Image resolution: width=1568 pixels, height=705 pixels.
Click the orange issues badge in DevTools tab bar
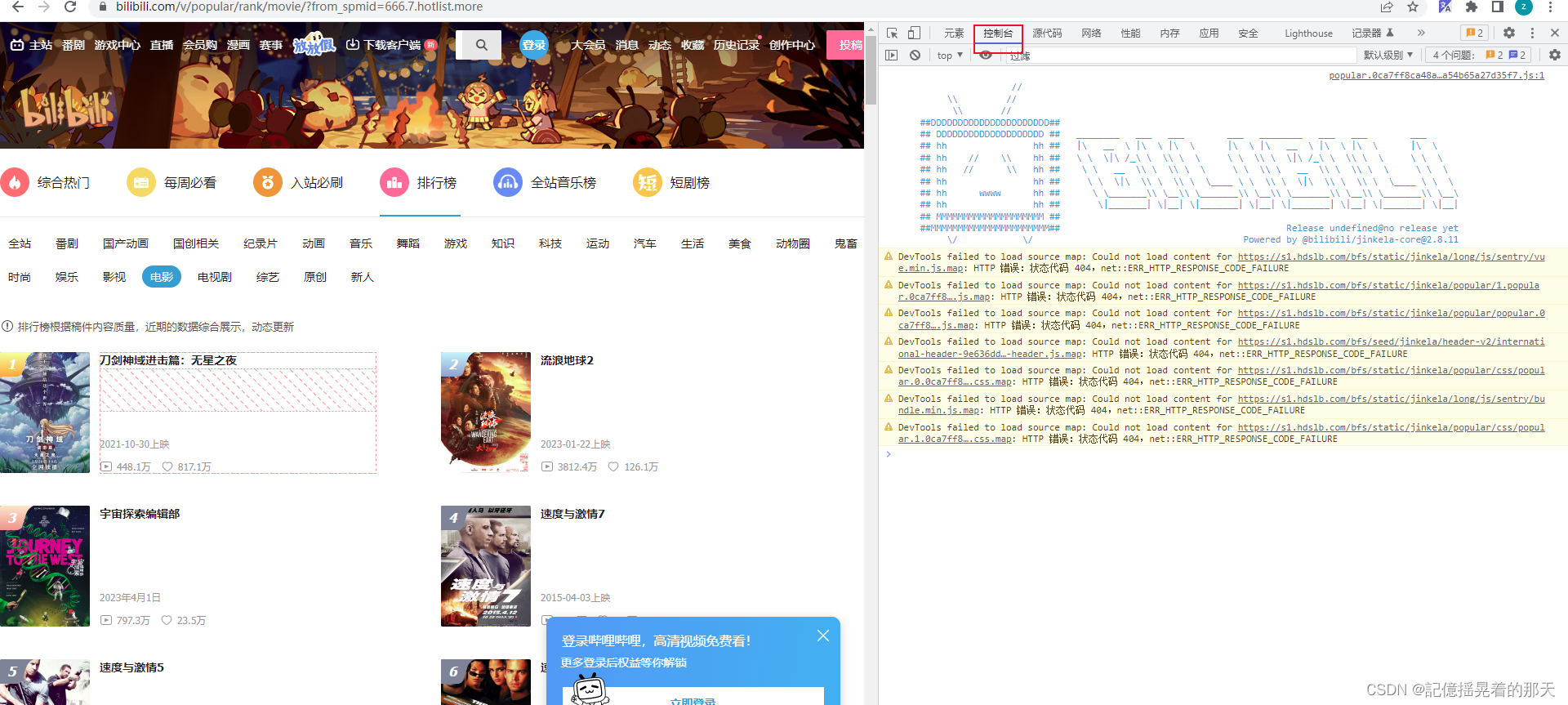pyautogui.click(x=1475, y=33)
